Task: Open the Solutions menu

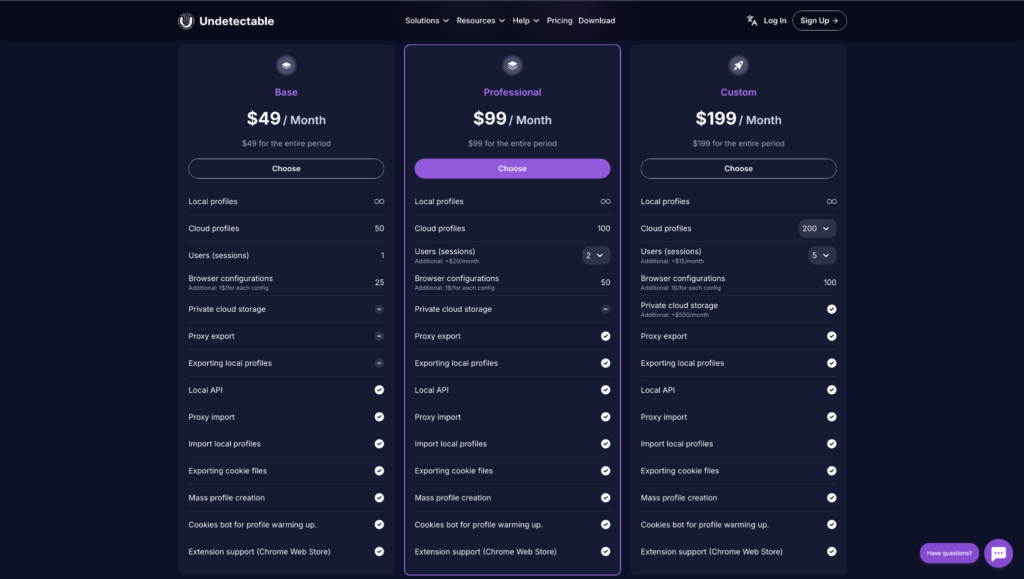Action: point(427,21)
